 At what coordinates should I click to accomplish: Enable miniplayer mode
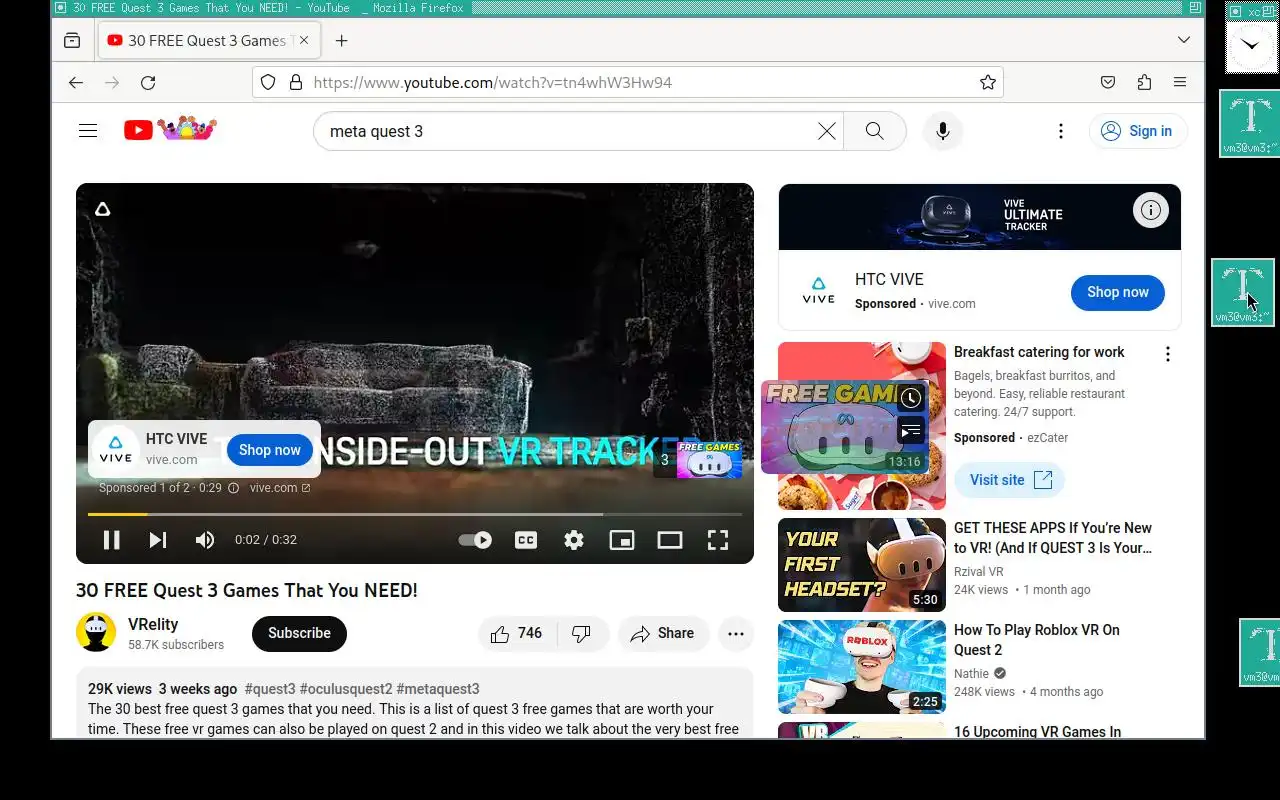tap(622, 540)
